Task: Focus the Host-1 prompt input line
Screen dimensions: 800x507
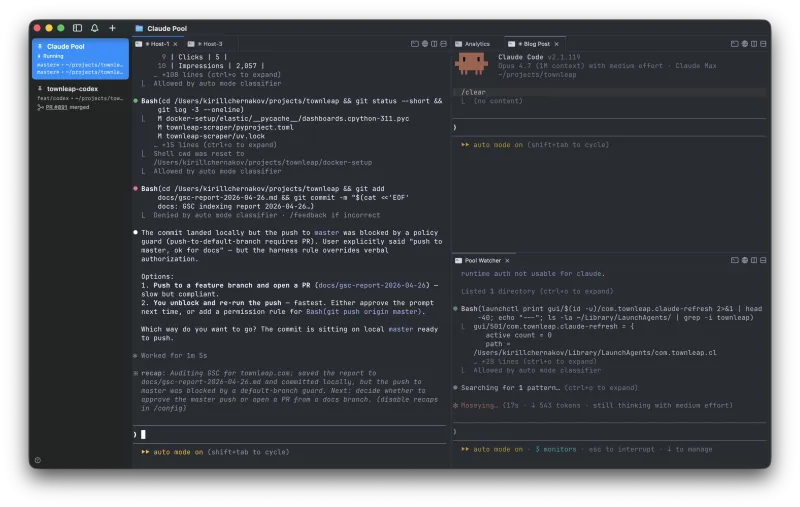Action: tap(289, 435)
